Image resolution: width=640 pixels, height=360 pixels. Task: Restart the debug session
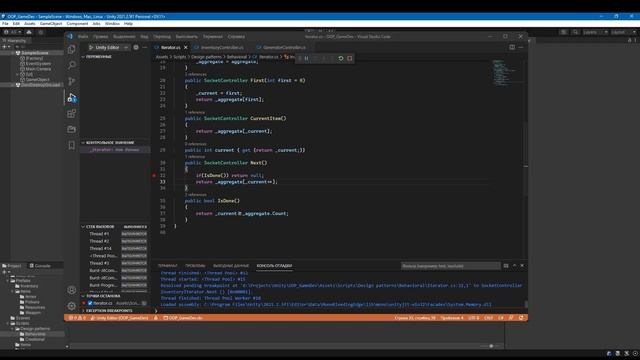(x=341, y=58)
